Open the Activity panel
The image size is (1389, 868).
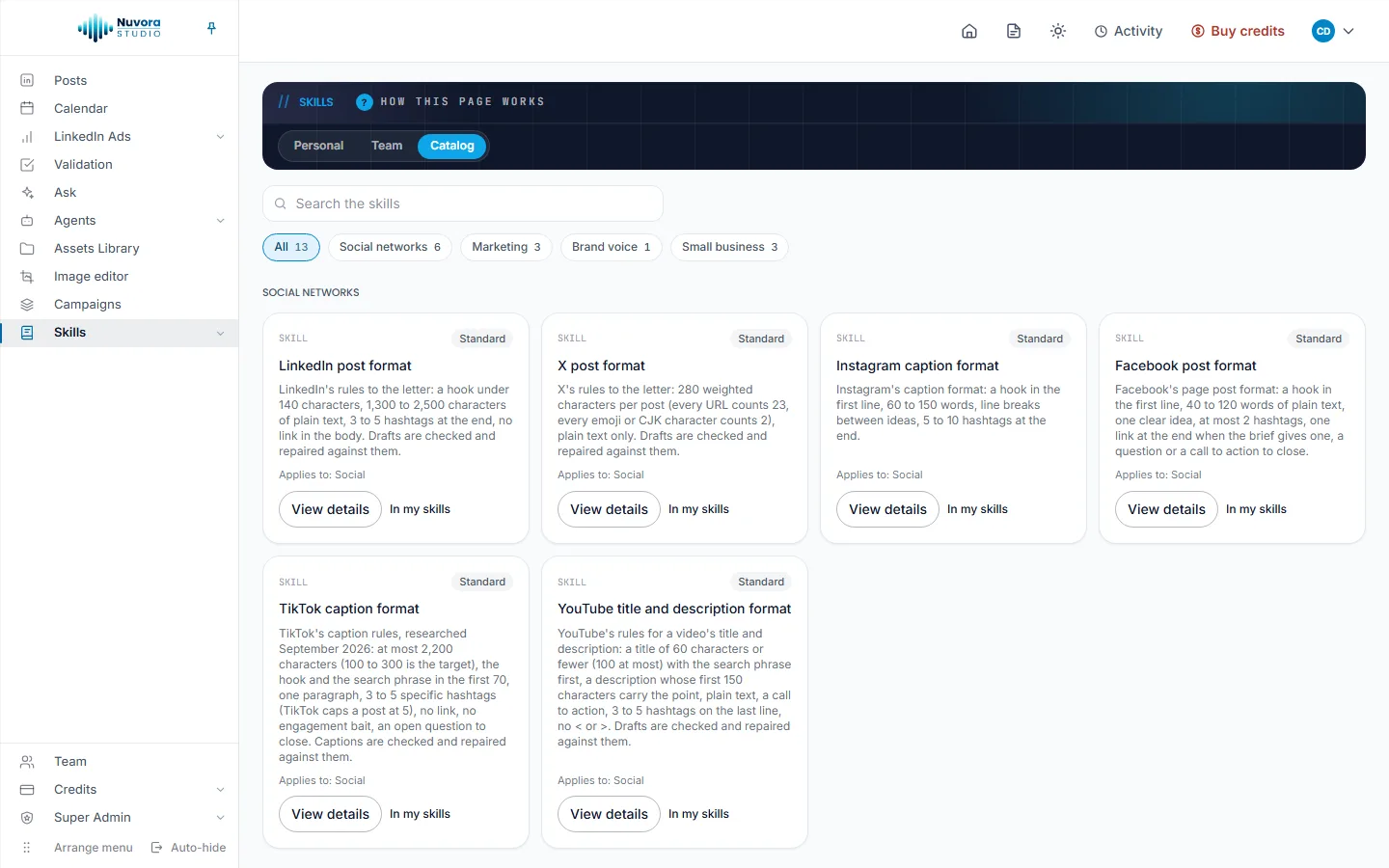[1129, 31]
